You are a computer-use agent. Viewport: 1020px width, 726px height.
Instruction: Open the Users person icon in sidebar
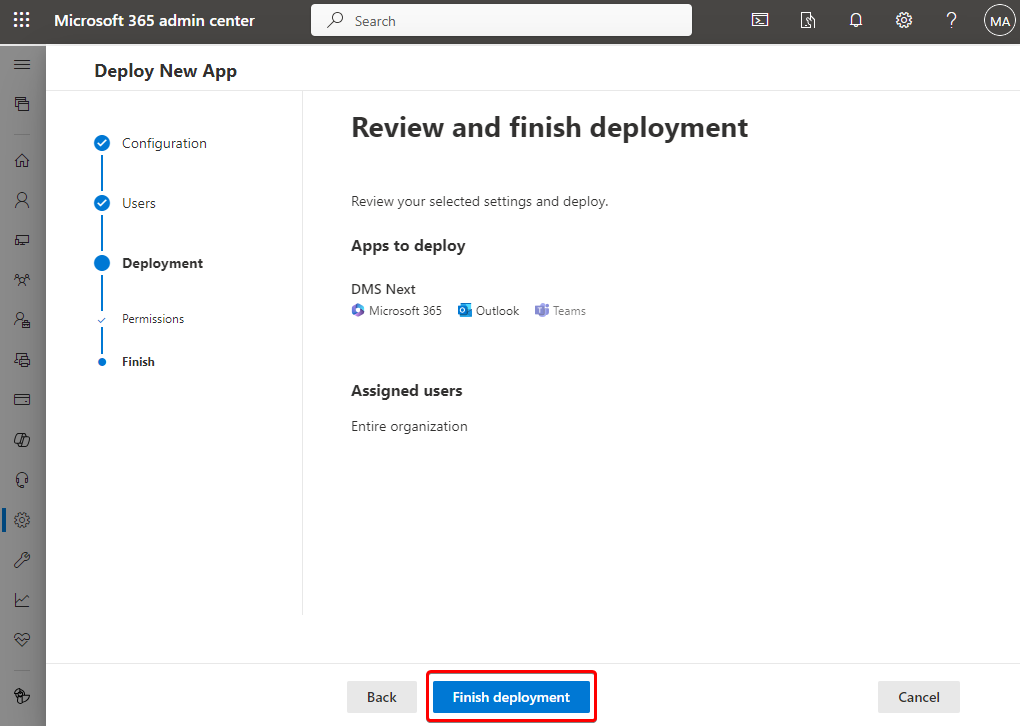pos(22,200)
